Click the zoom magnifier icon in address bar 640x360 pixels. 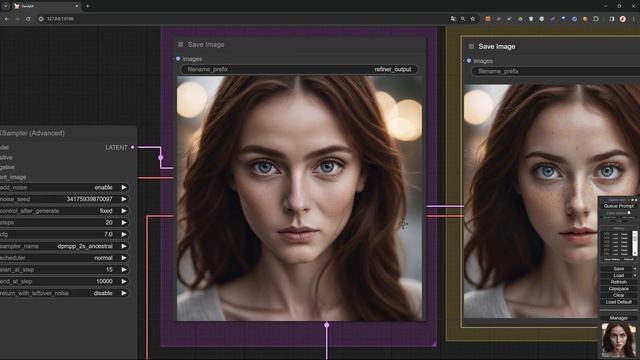[463, 19]
